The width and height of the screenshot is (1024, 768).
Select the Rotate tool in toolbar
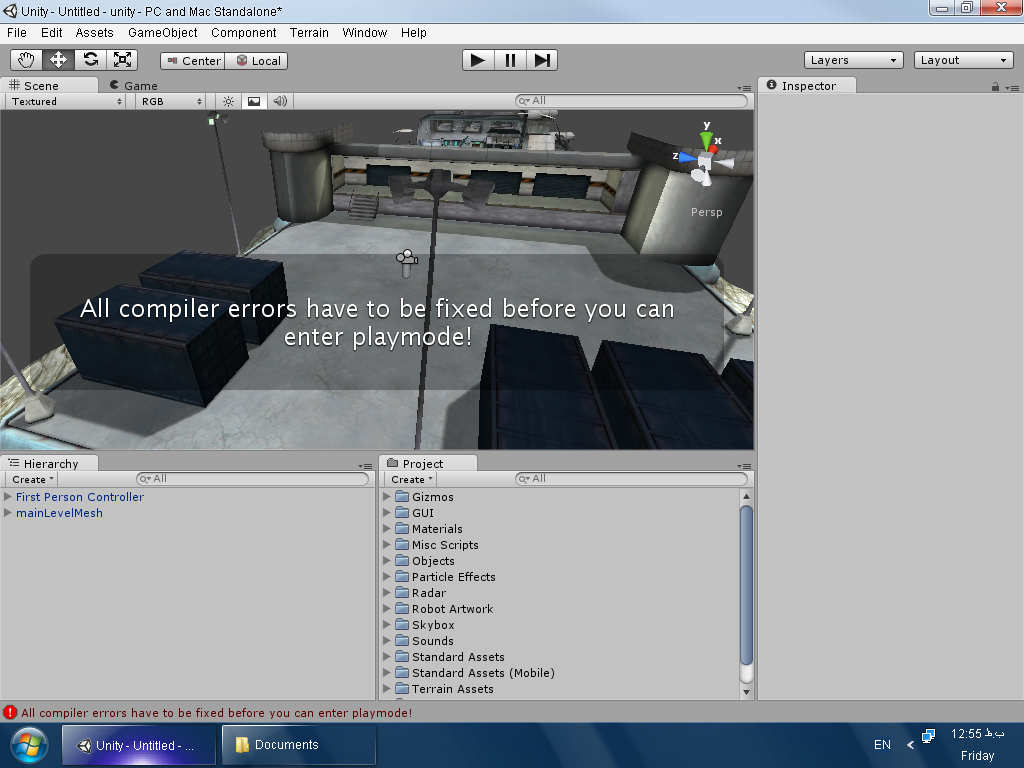(90, 60)
